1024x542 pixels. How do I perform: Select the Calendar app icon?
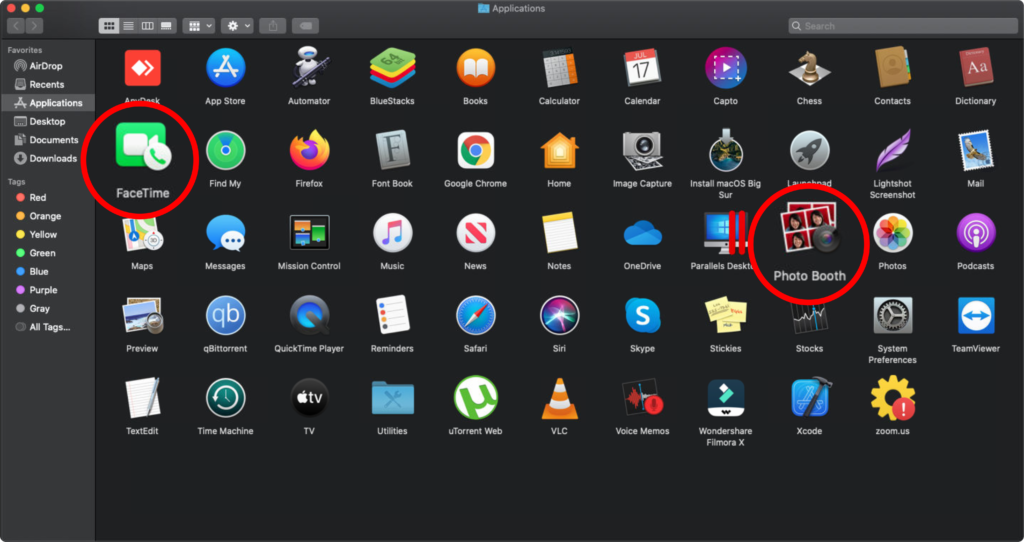[643, 68]
